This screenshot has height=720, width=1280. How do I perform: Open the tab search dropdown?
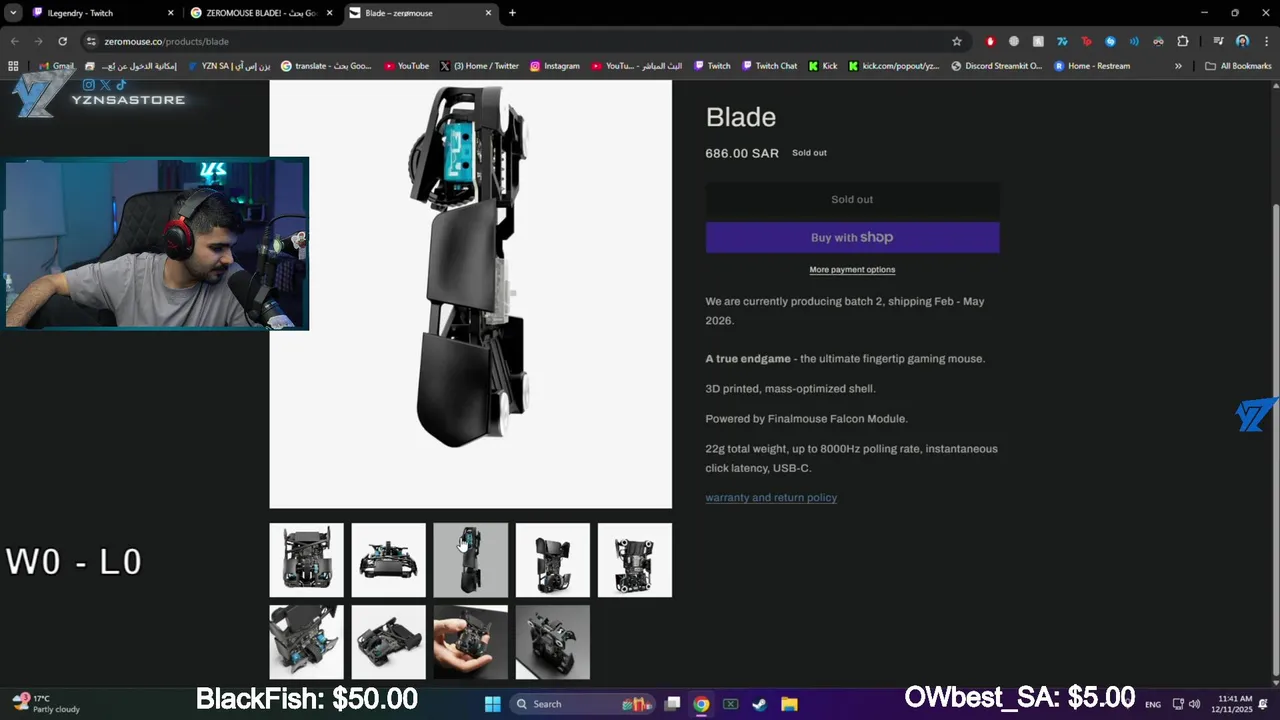(x=13, y=13)
